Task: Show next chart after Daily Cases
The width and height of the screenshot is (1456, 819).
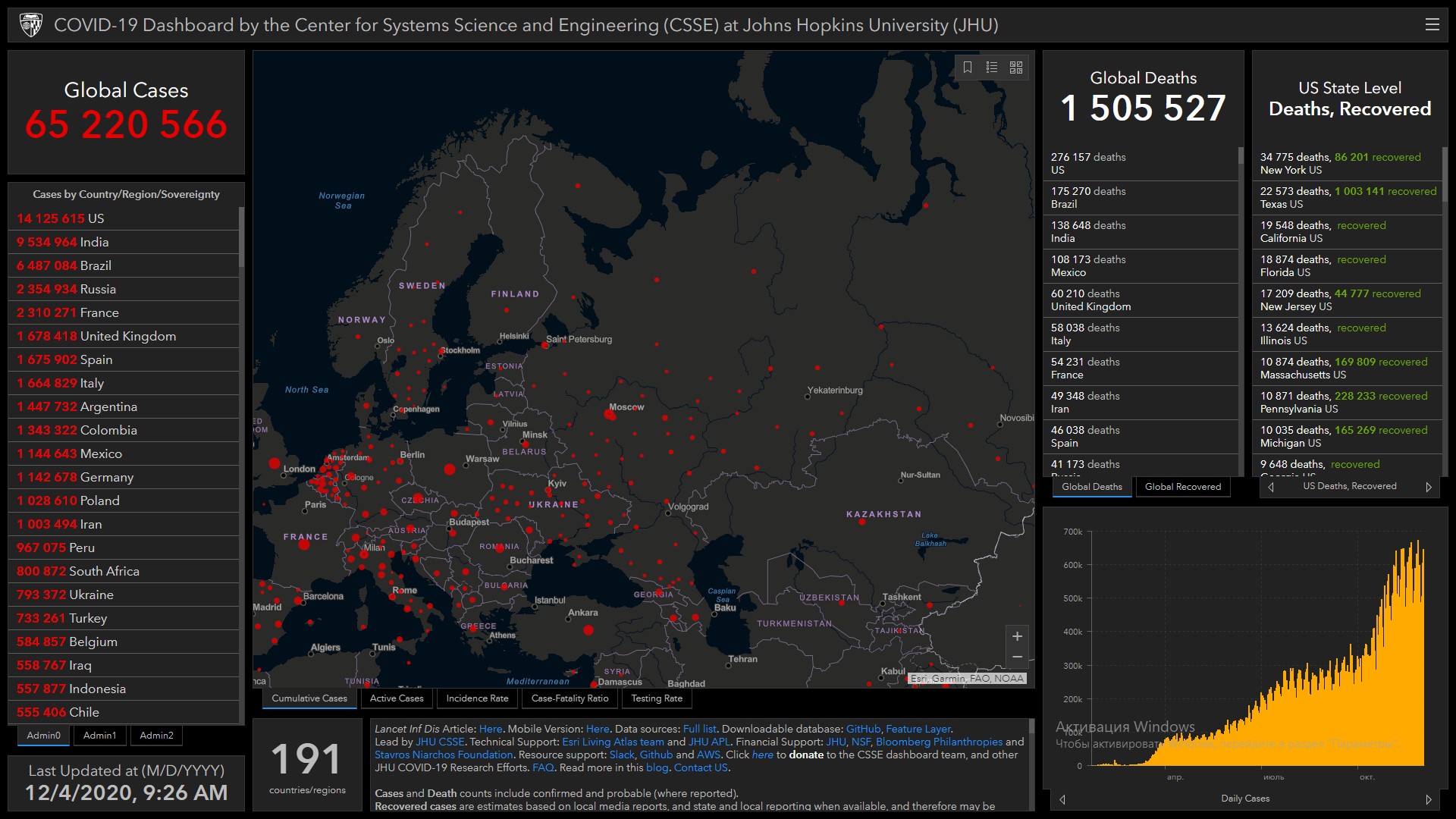Action: (1429, 799)
